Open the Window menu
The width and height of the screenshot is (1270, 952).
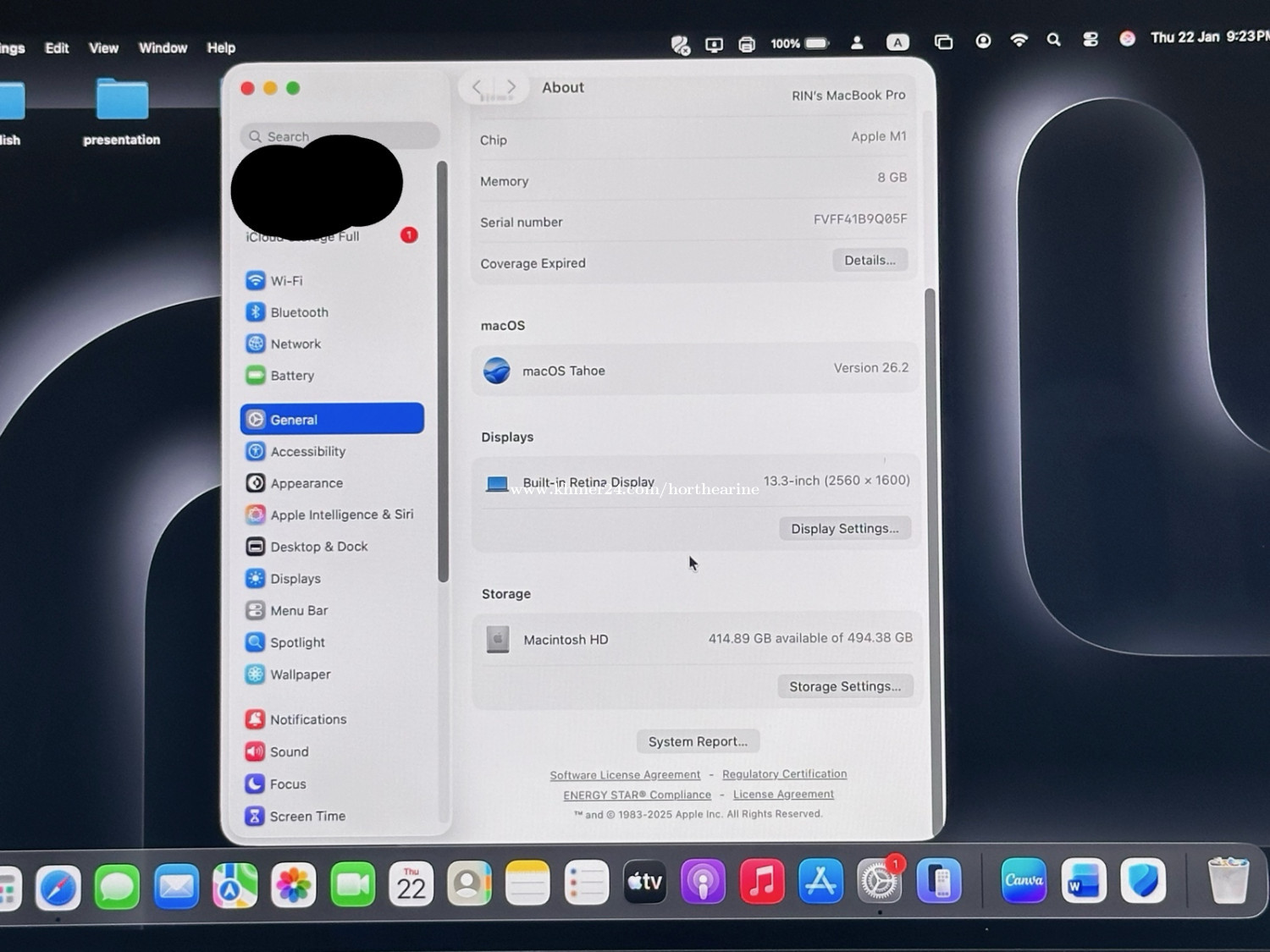(x=163, y=48)
